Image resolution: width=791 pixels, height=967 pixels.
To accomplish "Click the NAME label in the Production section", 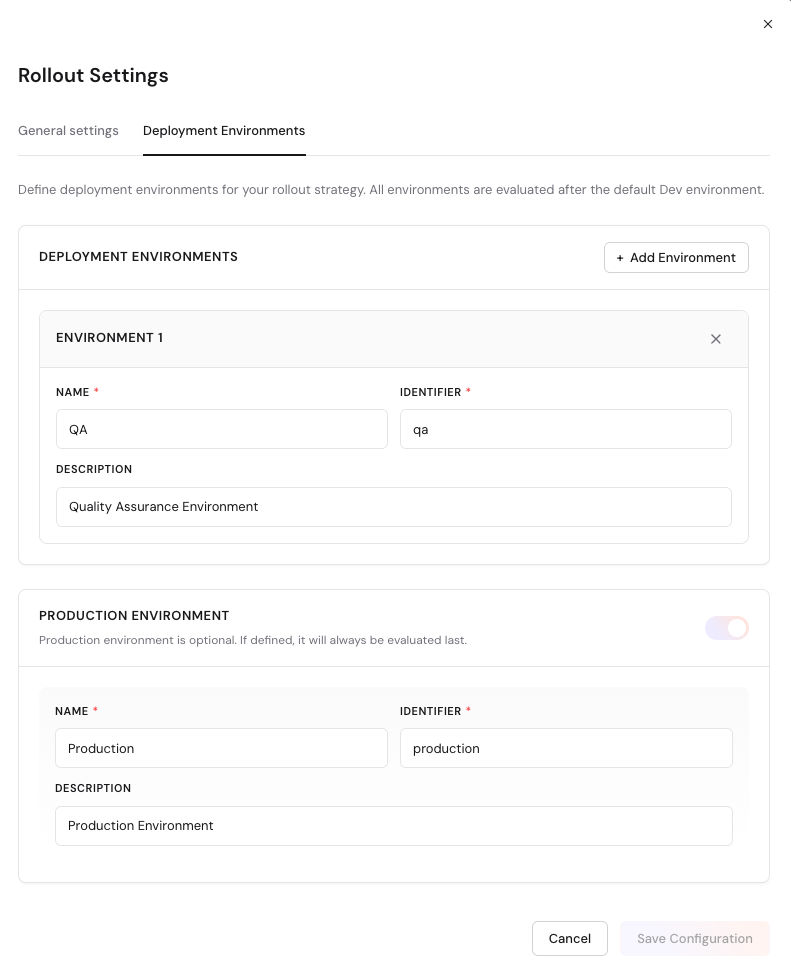I will (x=71, y=712).
